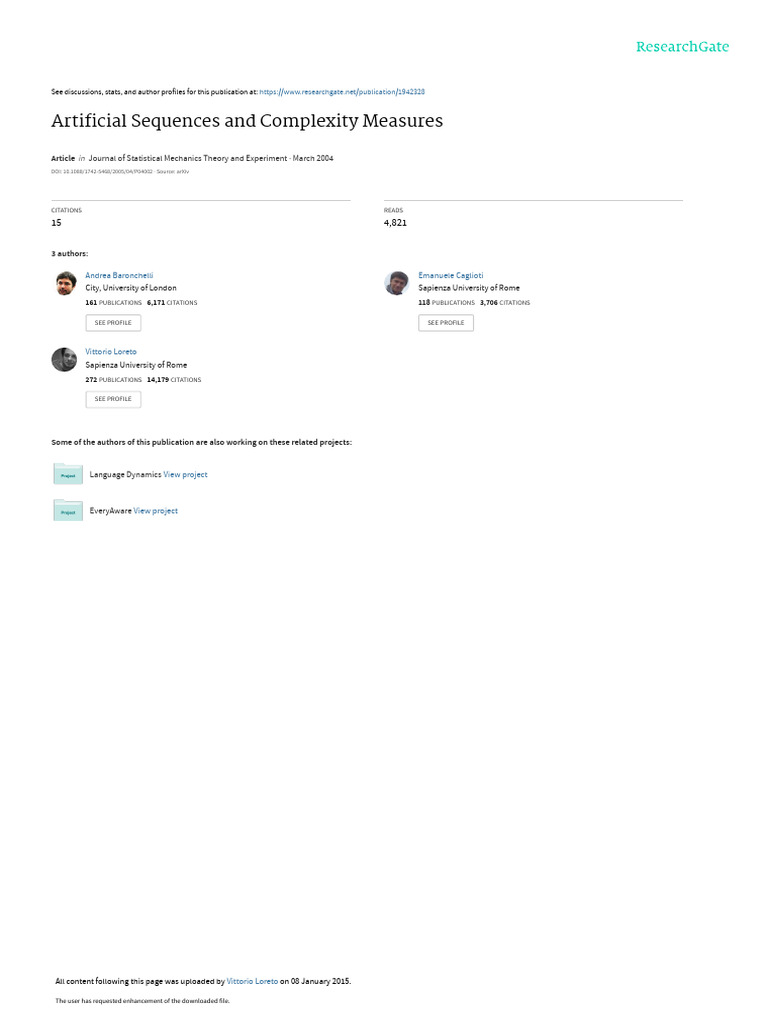This screenshot has width=768, height=1024.
Task: Open Emanuele Caglioti's author name link
Action: pos(451,276)
